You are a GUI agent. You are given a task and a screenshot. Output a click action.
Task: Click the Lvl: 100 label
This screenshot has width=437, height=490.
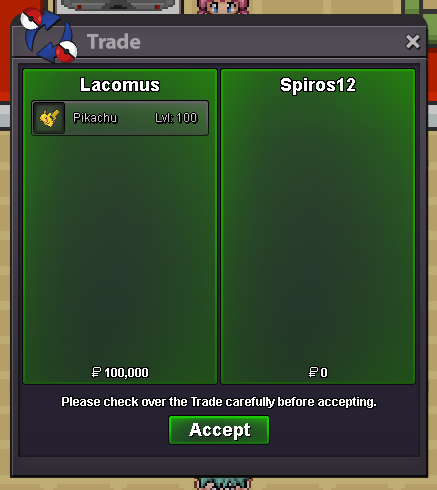point(176,118)
